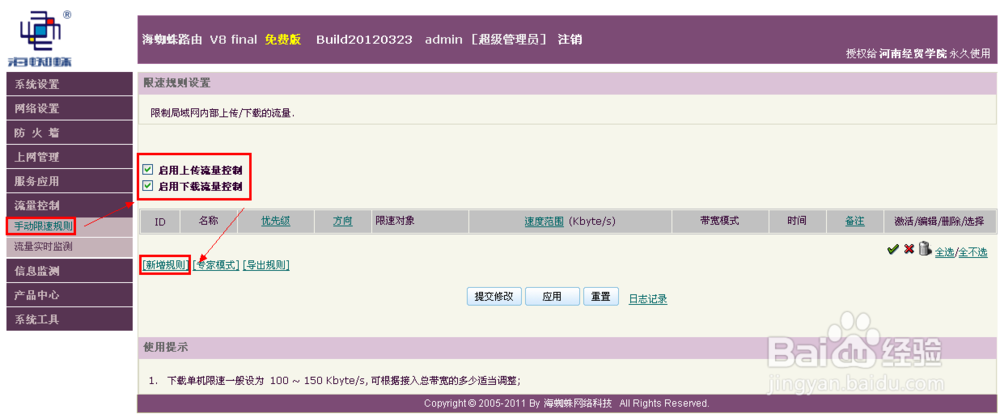Click 全选 link
The height and width of the screenshot is (418, 1000).
945,253
